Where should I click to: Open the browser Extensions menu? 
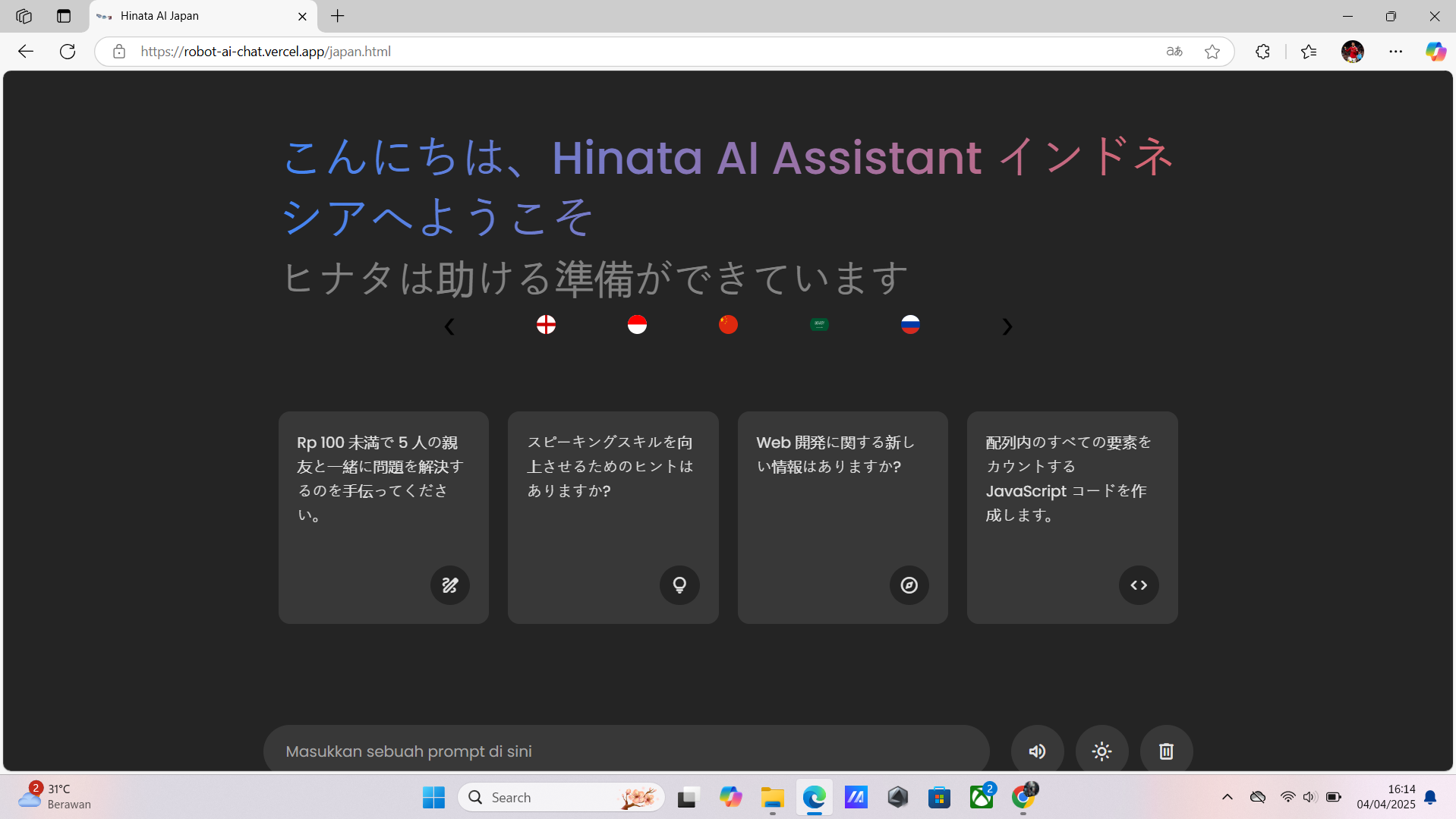(x=1262, y=52)
